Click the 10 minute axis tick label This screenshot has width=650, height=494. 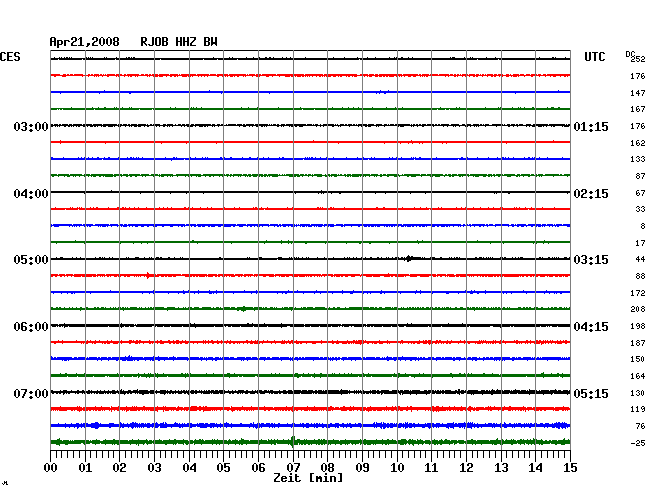coord(397,468)
